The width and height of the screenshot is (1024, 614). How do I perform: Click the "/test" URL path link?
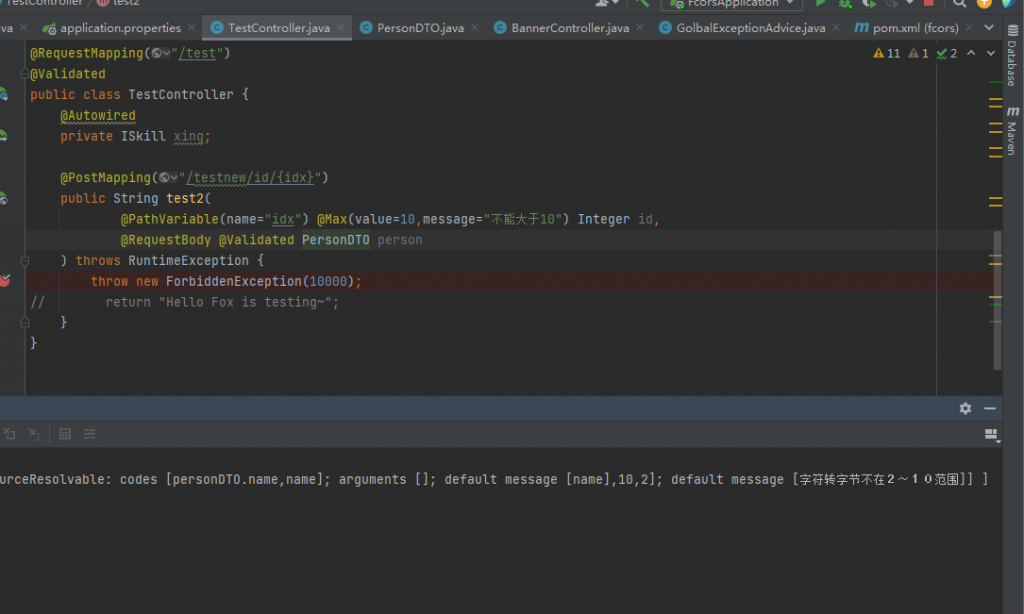(x=197, y=53)
